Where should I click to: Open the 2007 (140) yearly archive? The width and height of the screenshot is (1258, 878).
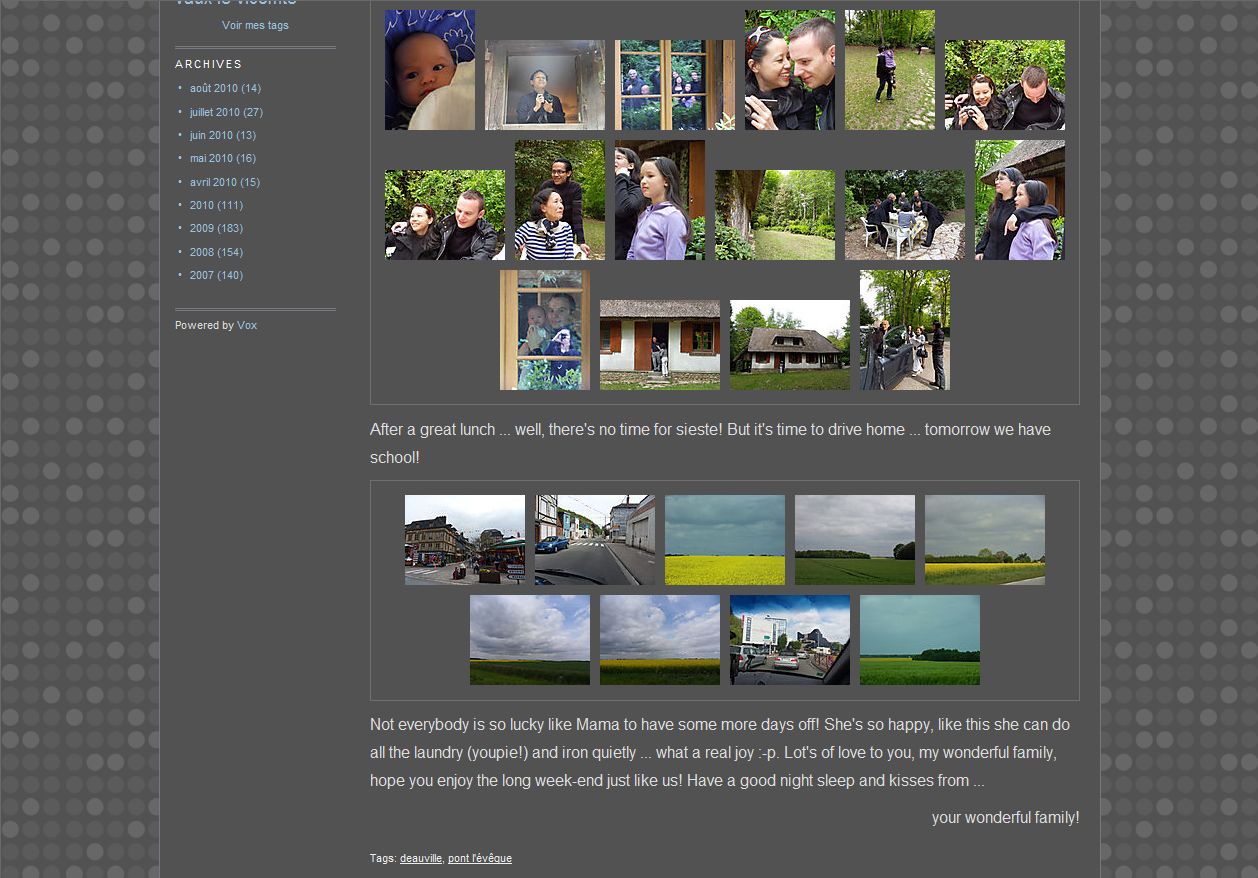coord(202,275)
